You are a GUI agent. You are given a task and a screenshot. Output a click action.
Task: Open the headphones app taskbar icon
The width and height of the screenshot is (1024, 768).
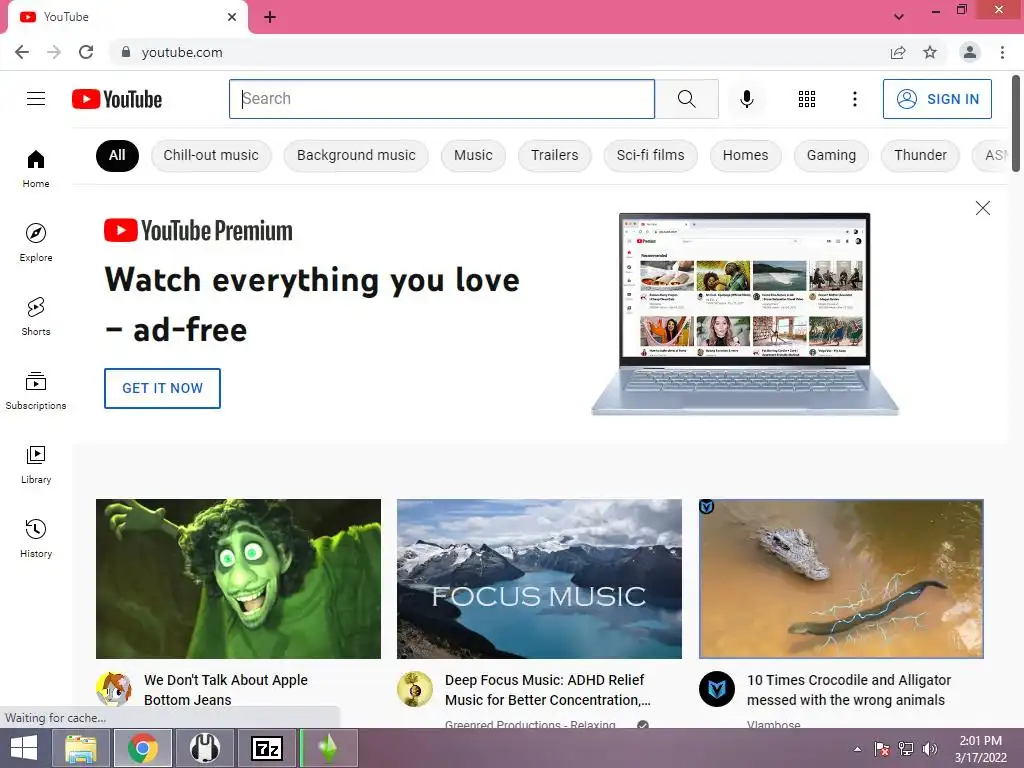point(204,748)
